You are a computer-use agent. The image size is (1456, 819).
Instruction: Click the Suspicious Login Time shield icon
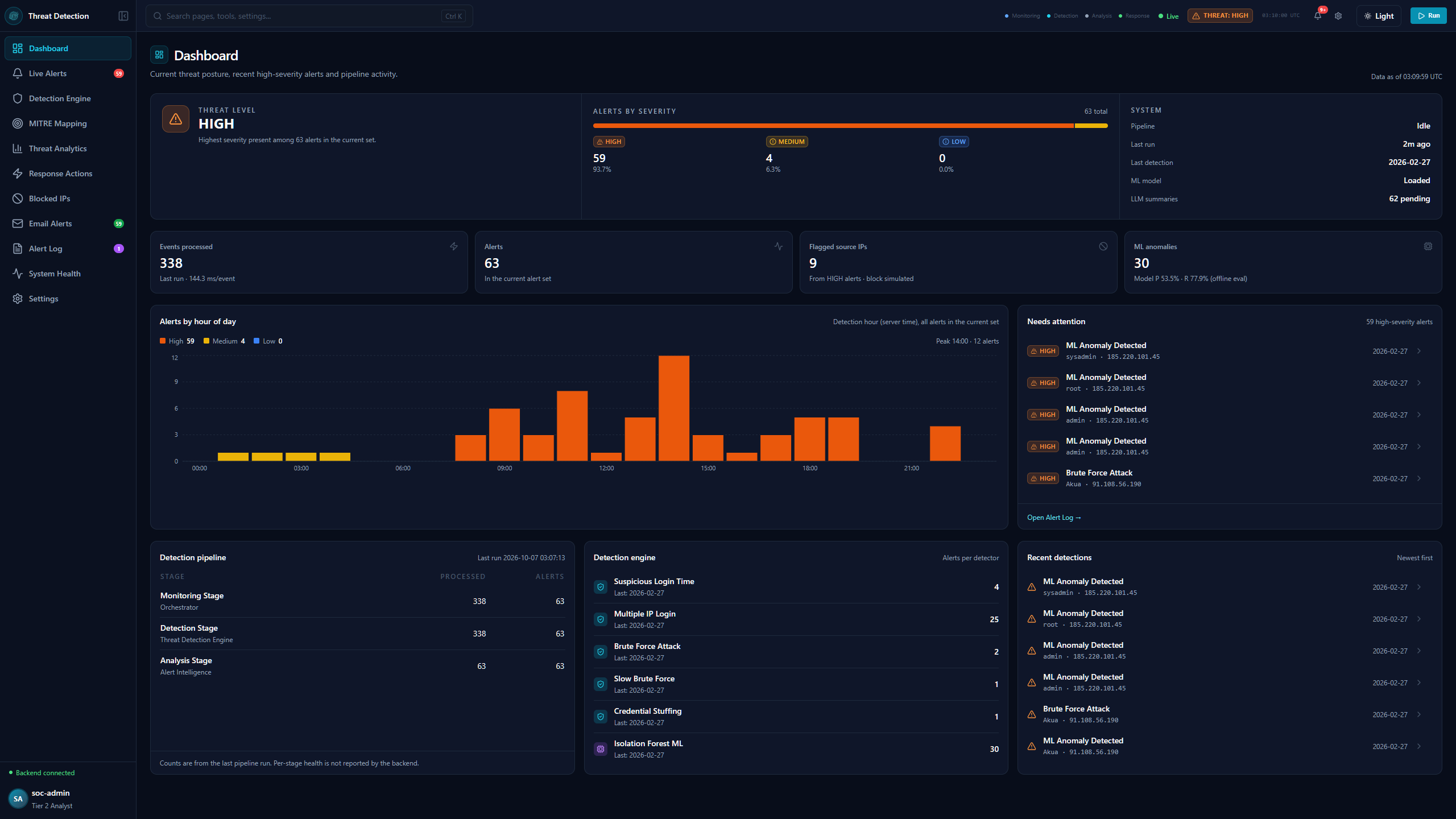click(601, 587)
